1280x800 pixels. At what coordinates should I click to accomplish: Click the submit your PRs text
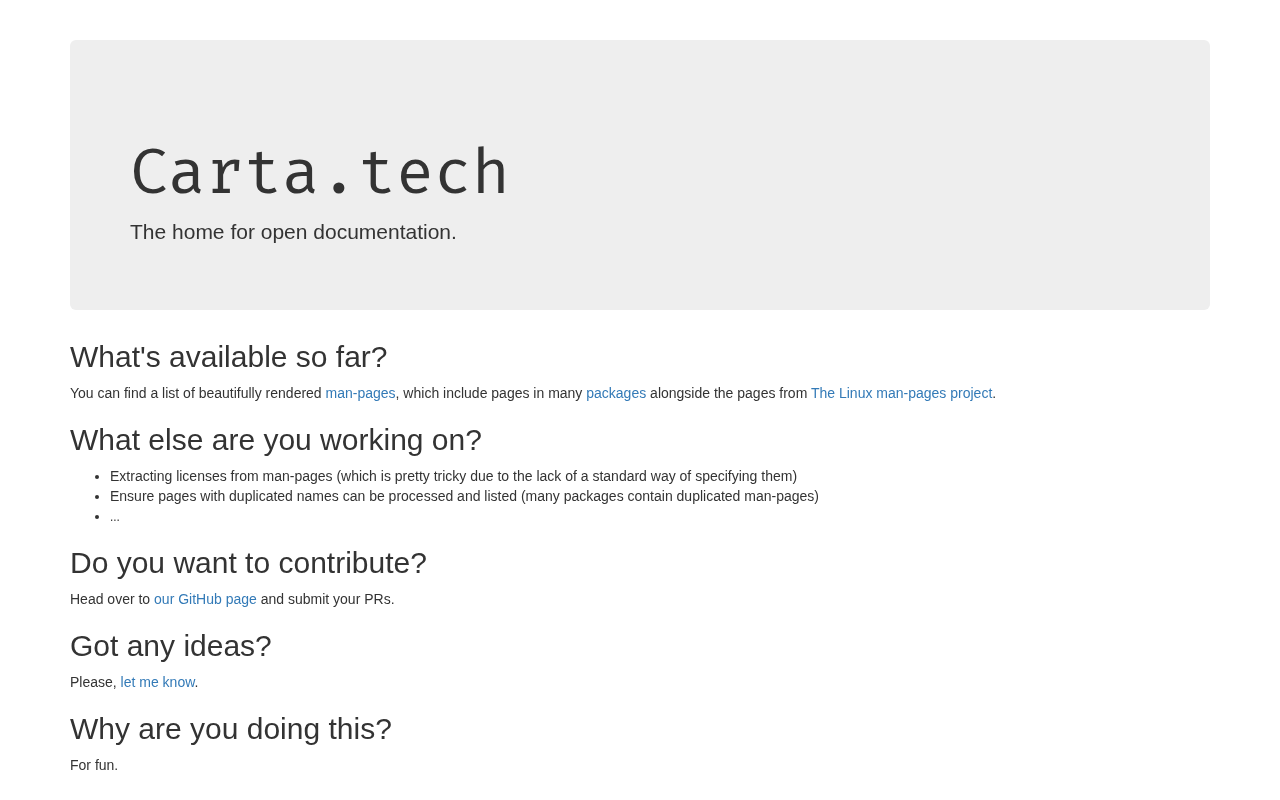click(327, 599)
